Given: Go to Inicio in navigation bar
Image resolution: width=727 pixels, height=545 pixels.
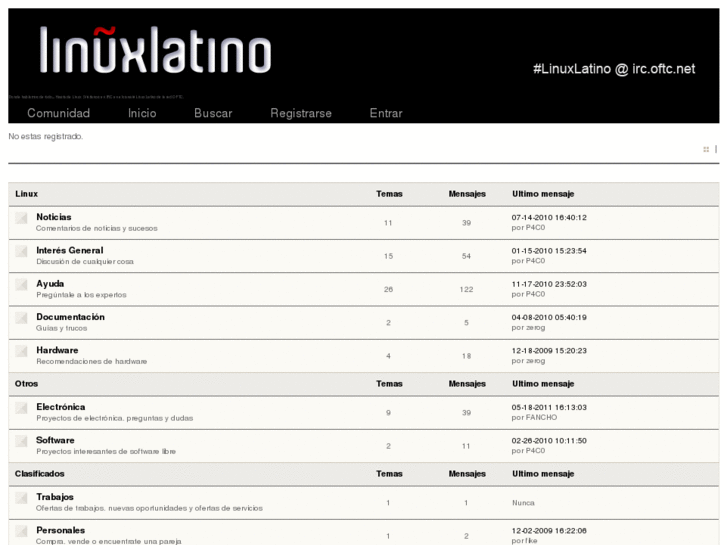Looking at the screenshot, I should (142, 113).
